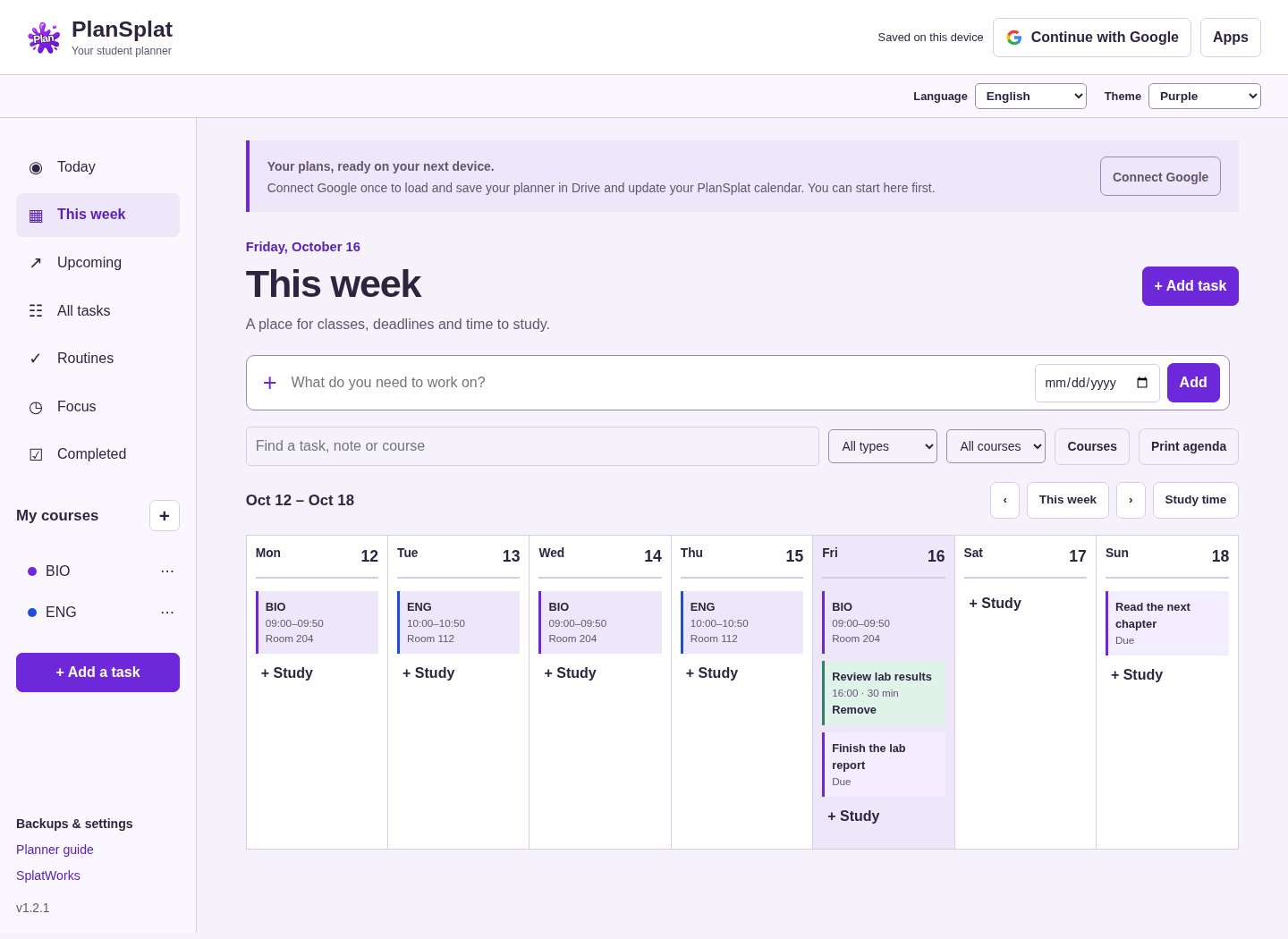This screenshot has width=1288, height=939.
Task: Click Connect Google in banner
Action: [1160, 176]
